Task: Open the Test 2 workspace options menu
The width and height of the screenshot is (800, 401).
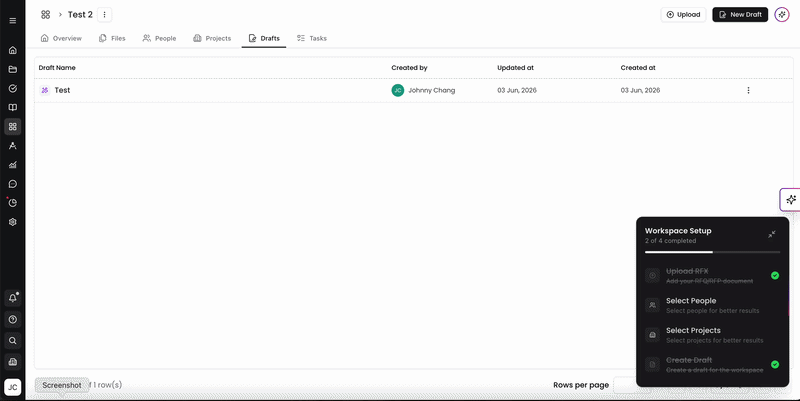Action: [105, 15]
